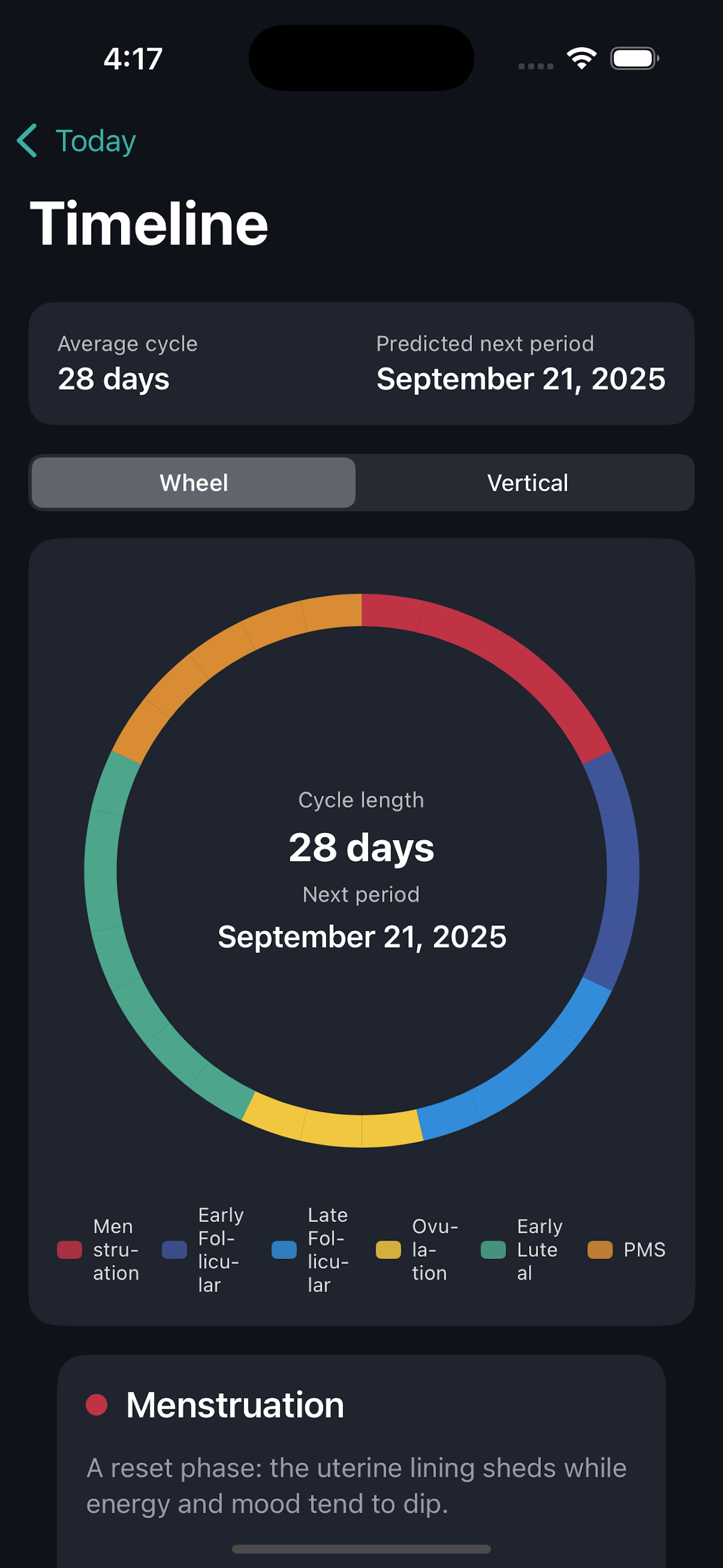Tap the red dot beside Menstruation heading
The height and width of the screenshot is (1568, 723).
pyautogui.click(x=98, y=1404)
